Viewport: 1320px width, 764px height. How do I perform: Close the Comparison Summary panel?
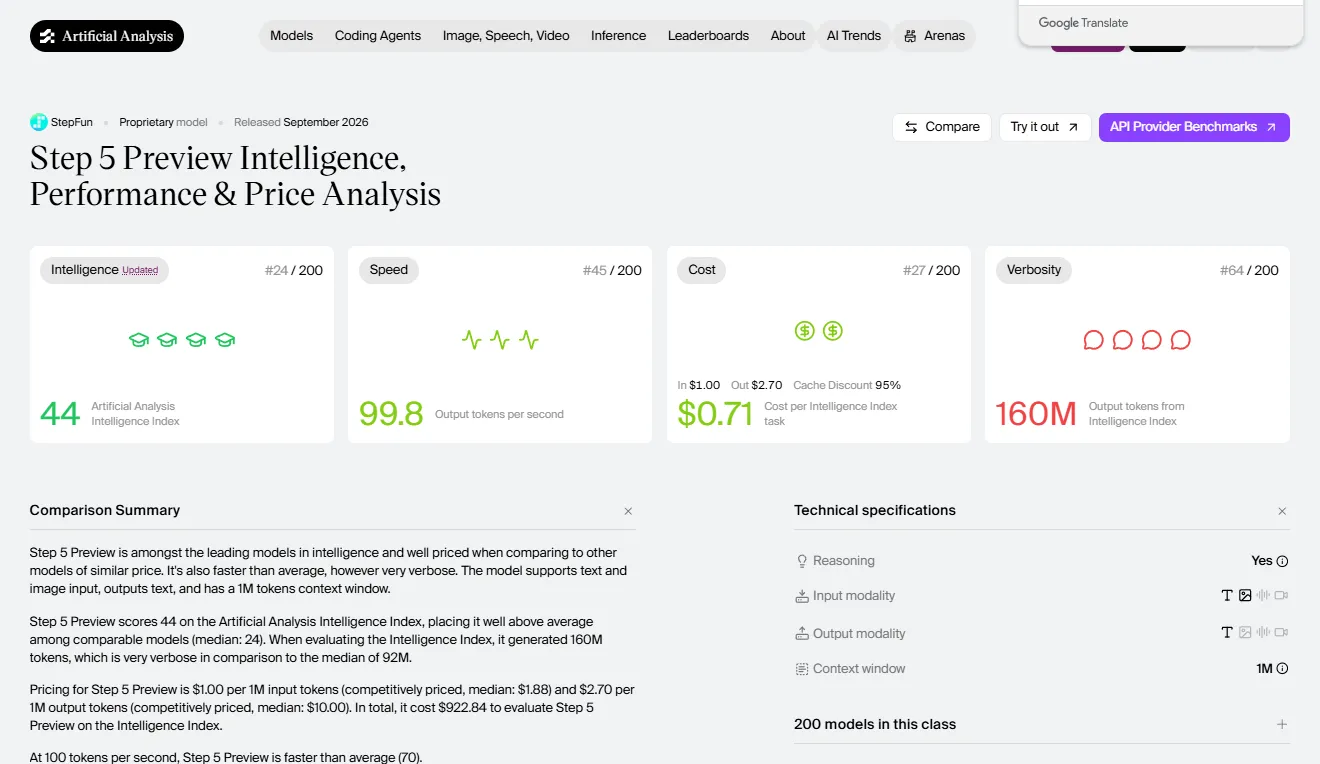click(x=628, y=511)
